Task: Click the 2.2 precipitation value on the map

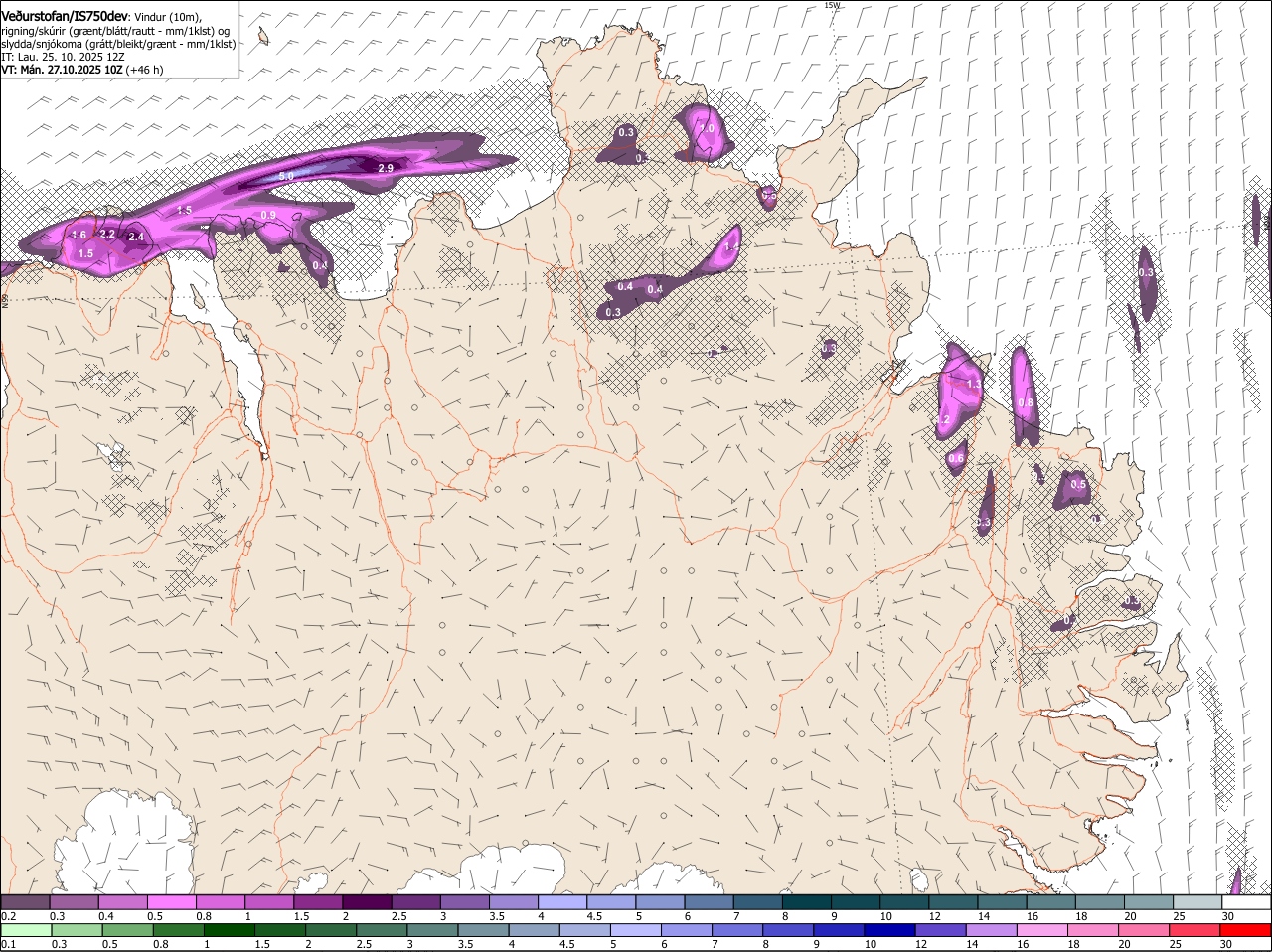Action: (108, 235)
